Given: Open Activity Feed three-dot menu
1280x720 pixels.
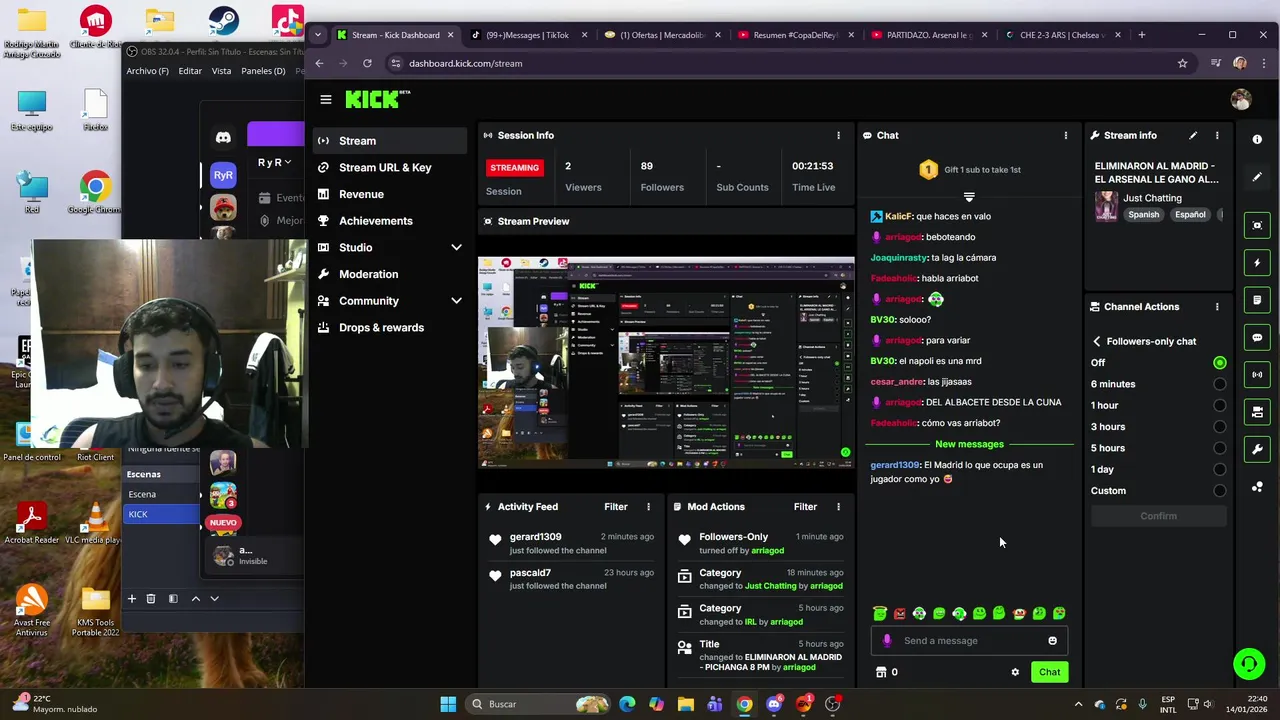Looking at the screenshot, I should click(x=648, y=507).
